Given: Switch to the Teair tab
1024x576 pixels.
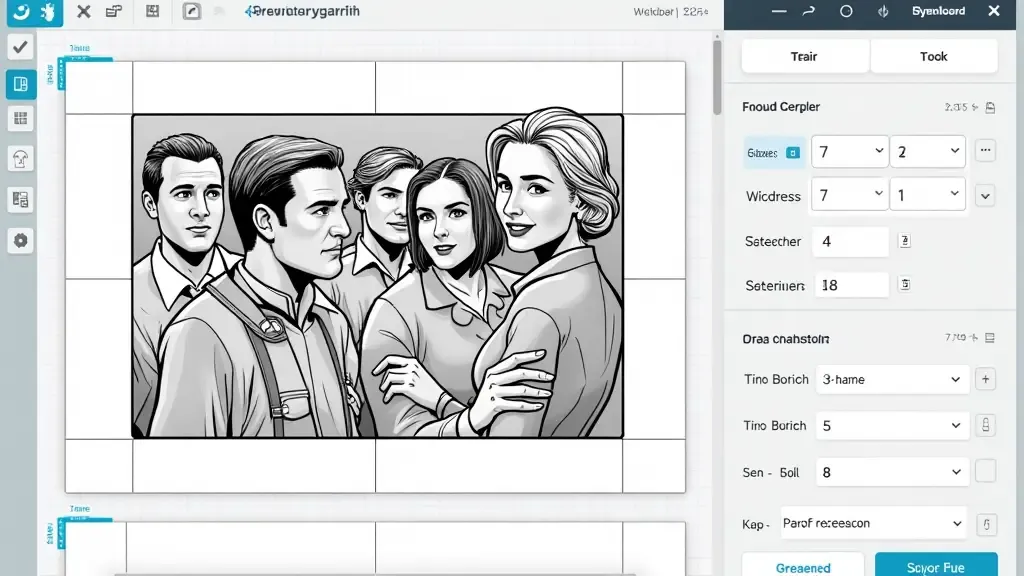Looking at the screenshot, I should 804,57.
